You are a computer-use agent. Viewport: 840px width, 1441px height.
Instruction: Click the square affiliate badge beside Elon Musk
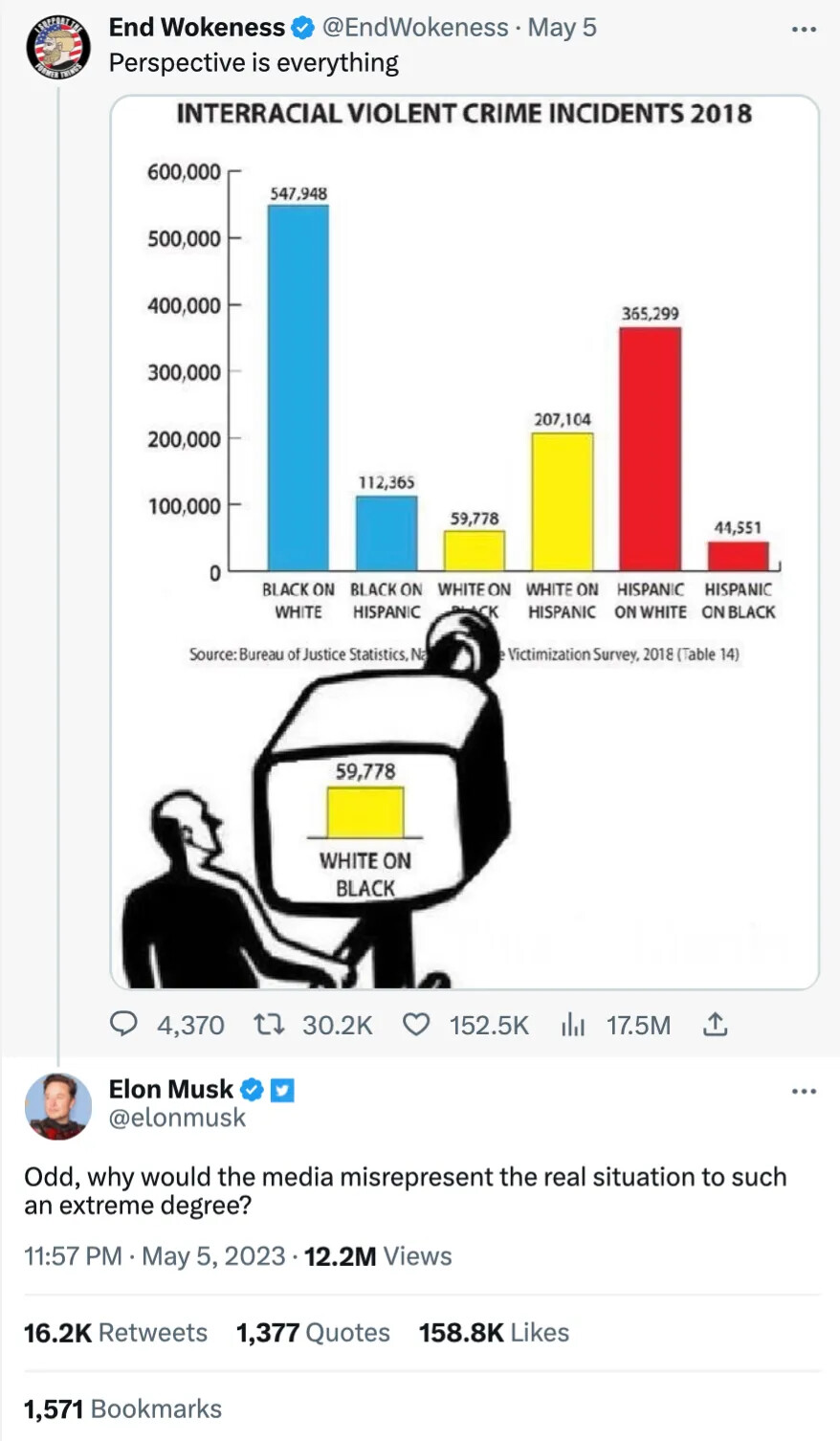282,1089
